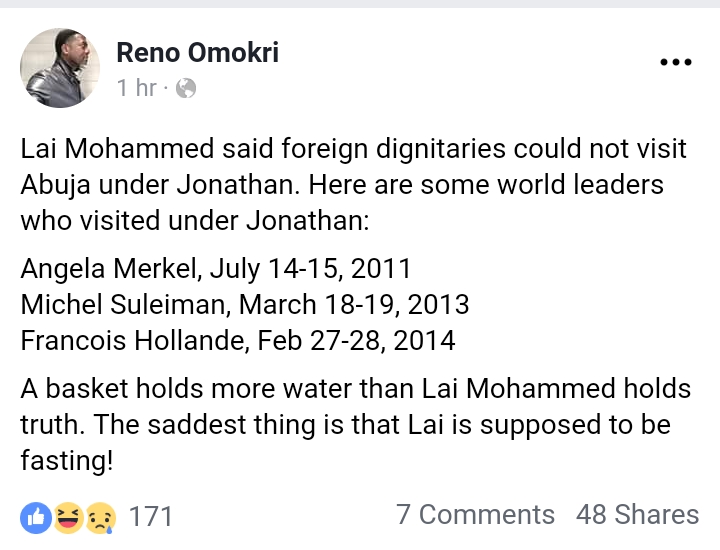This screenshot has width=720, height=550.
Task: Click the Francois Hollande, Feb 27-28 line
Action: tap(238, 340)
